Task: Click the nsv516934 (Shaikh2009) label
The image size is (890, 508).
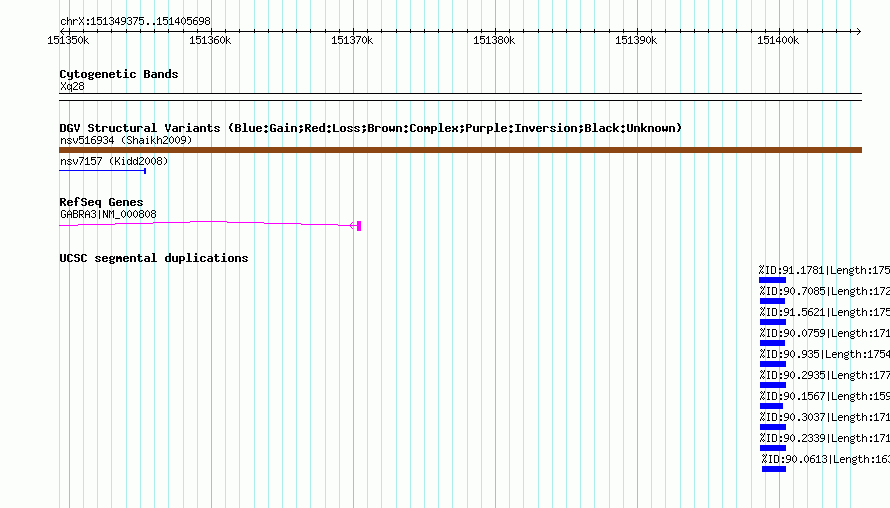Action: point(126,140)
